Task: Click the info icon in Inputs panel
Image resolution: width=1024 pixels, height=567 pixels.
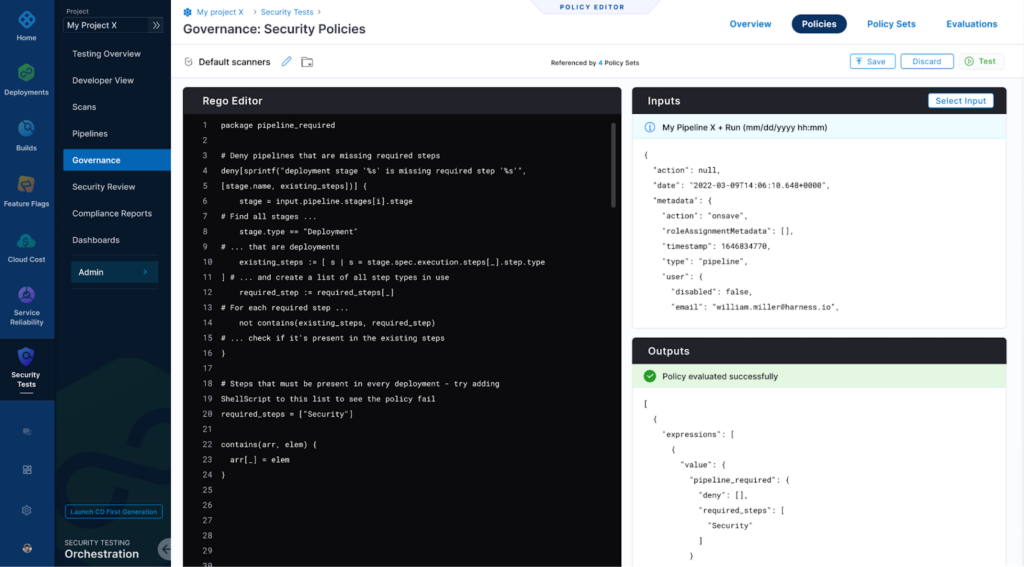Action: (x=650, y=127)
